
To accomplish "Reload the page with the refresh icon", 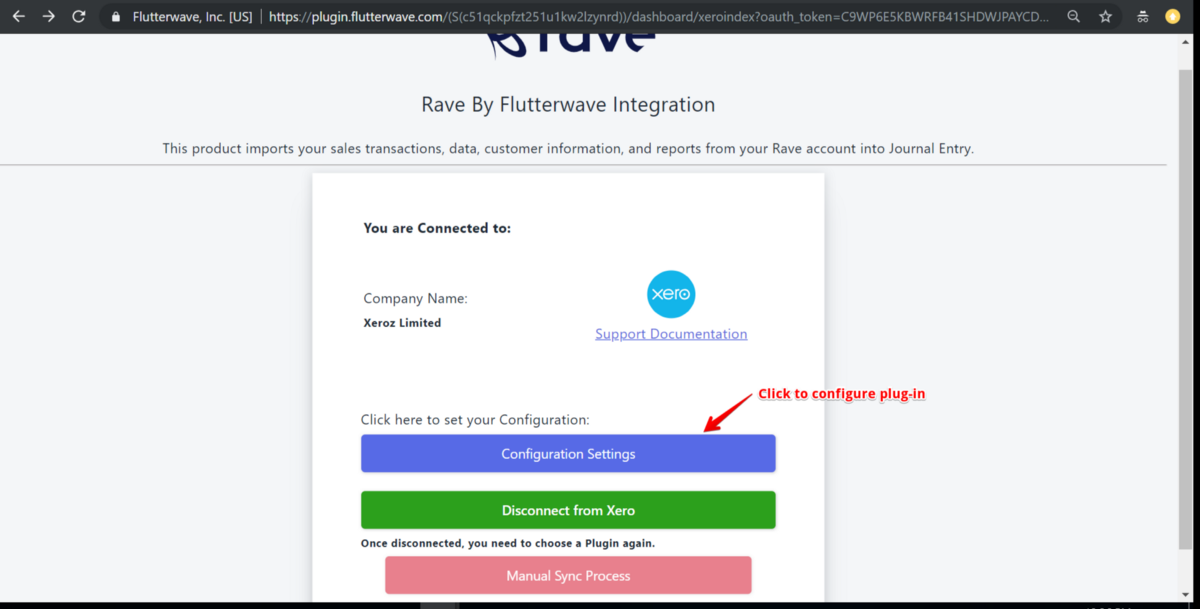I will [x=79, y=17].
